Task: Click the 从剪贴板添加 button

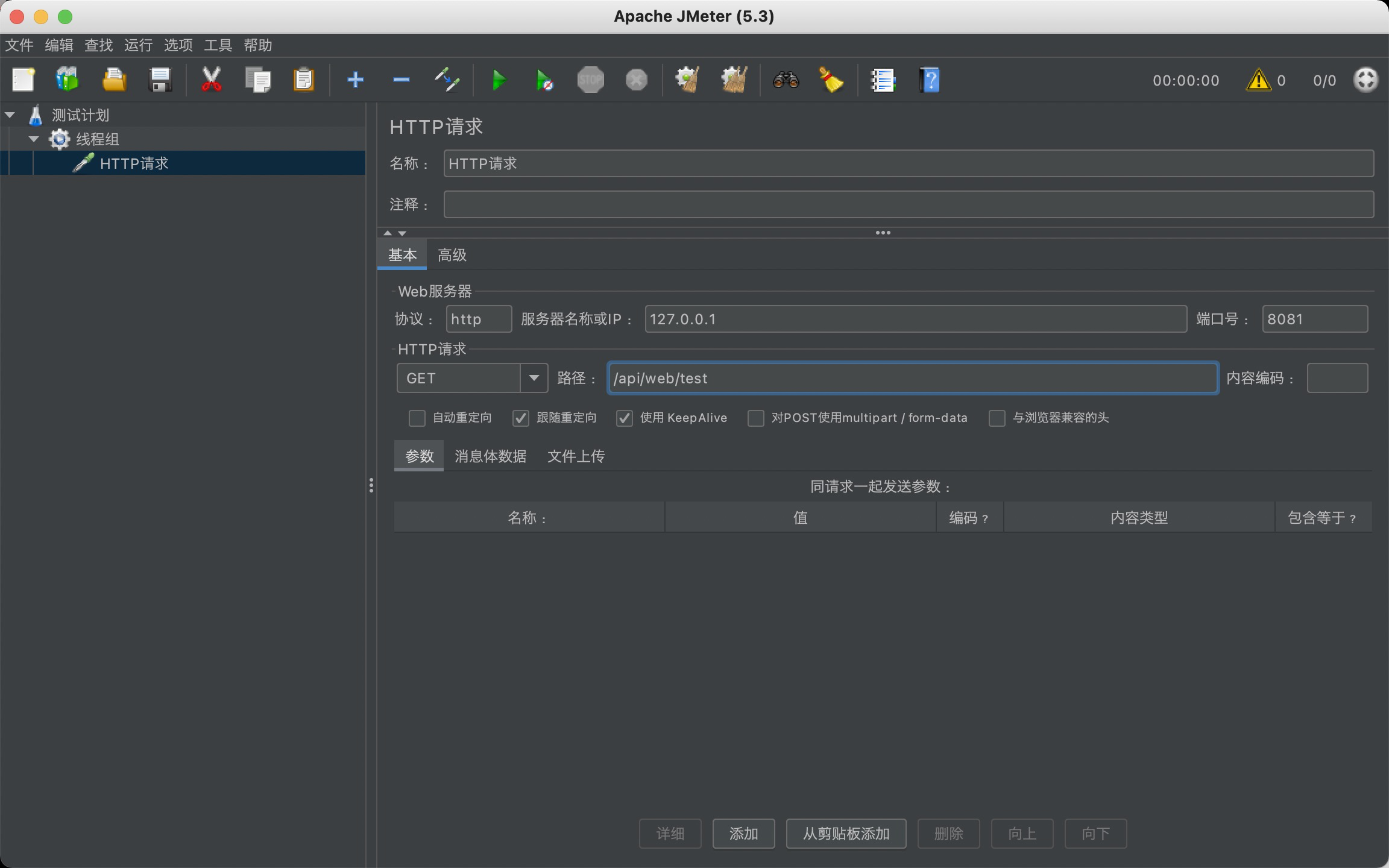Action: pyautogui.click(x=846, y=834)
